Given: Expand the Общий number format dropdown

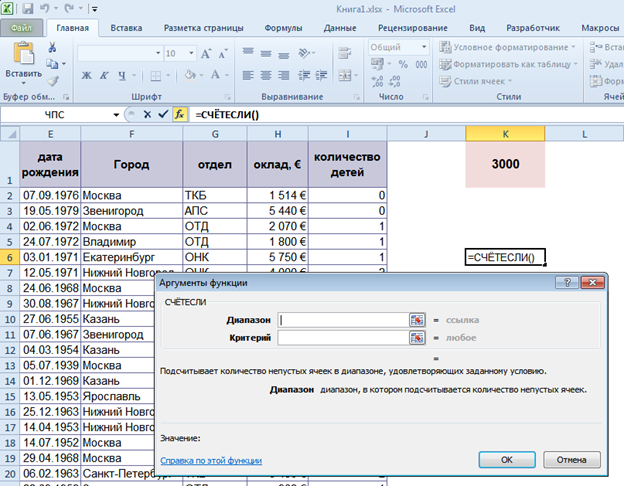Looking at the screenshot, I should coord(423,47).
